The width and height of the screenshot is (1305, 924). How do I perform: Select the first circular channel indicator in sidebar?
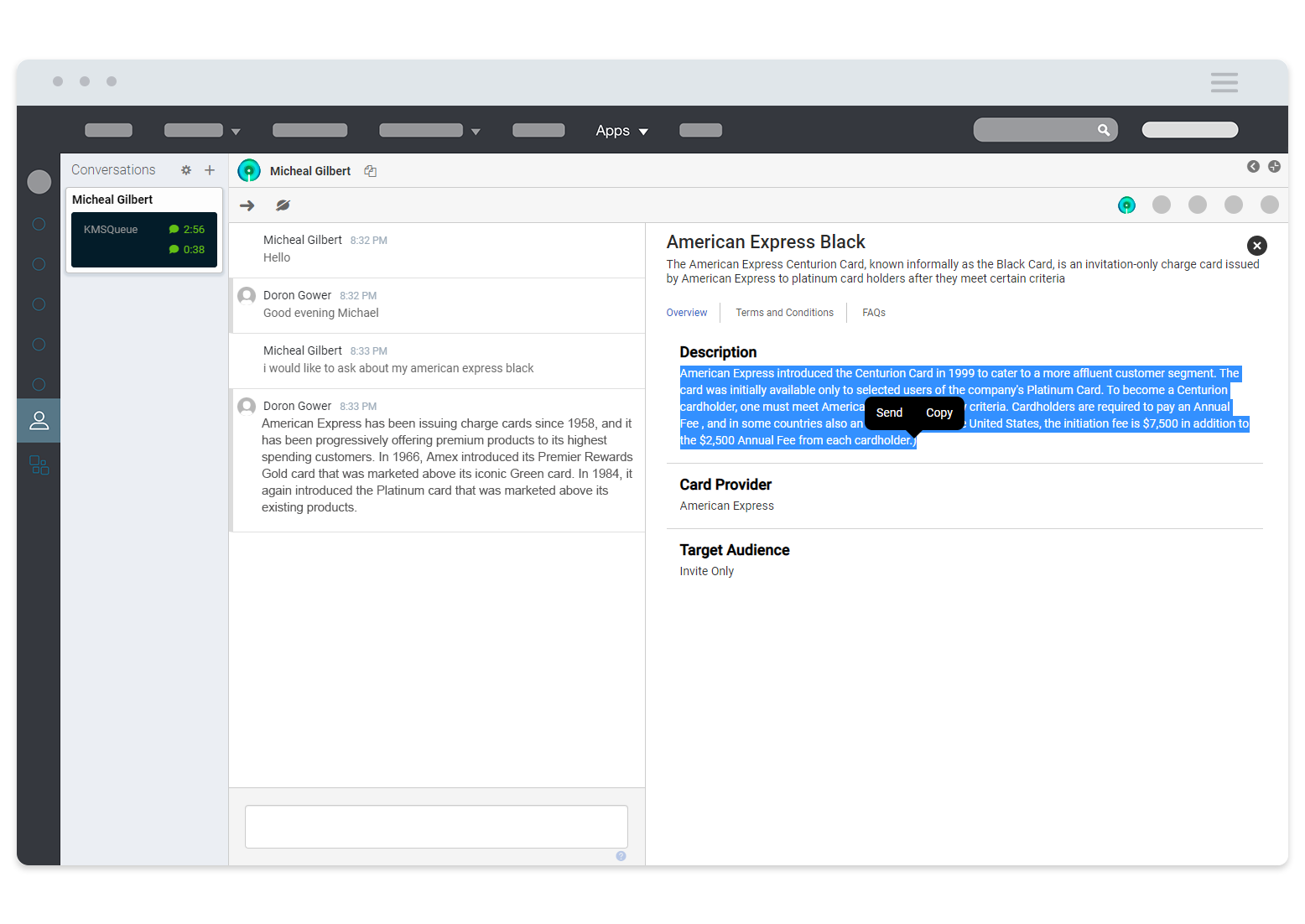coord(39,224)
